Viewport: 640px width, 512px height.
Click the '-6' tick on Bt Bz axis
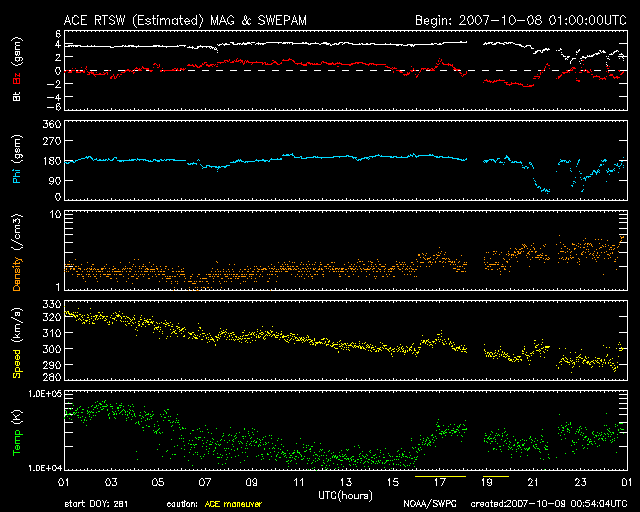click(55, 107)
